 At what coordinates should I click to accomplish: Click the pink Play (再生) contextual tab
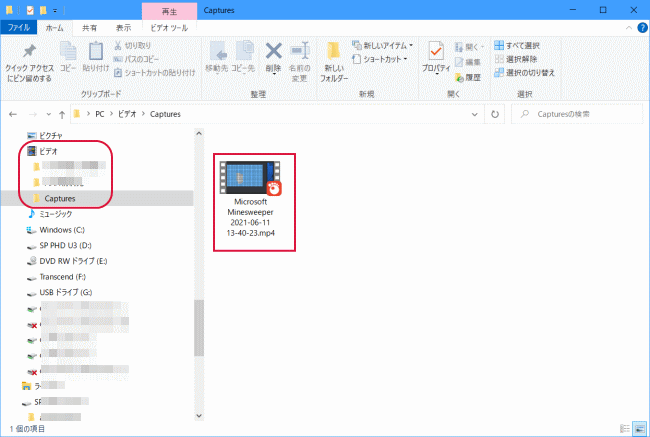point(169,11)
